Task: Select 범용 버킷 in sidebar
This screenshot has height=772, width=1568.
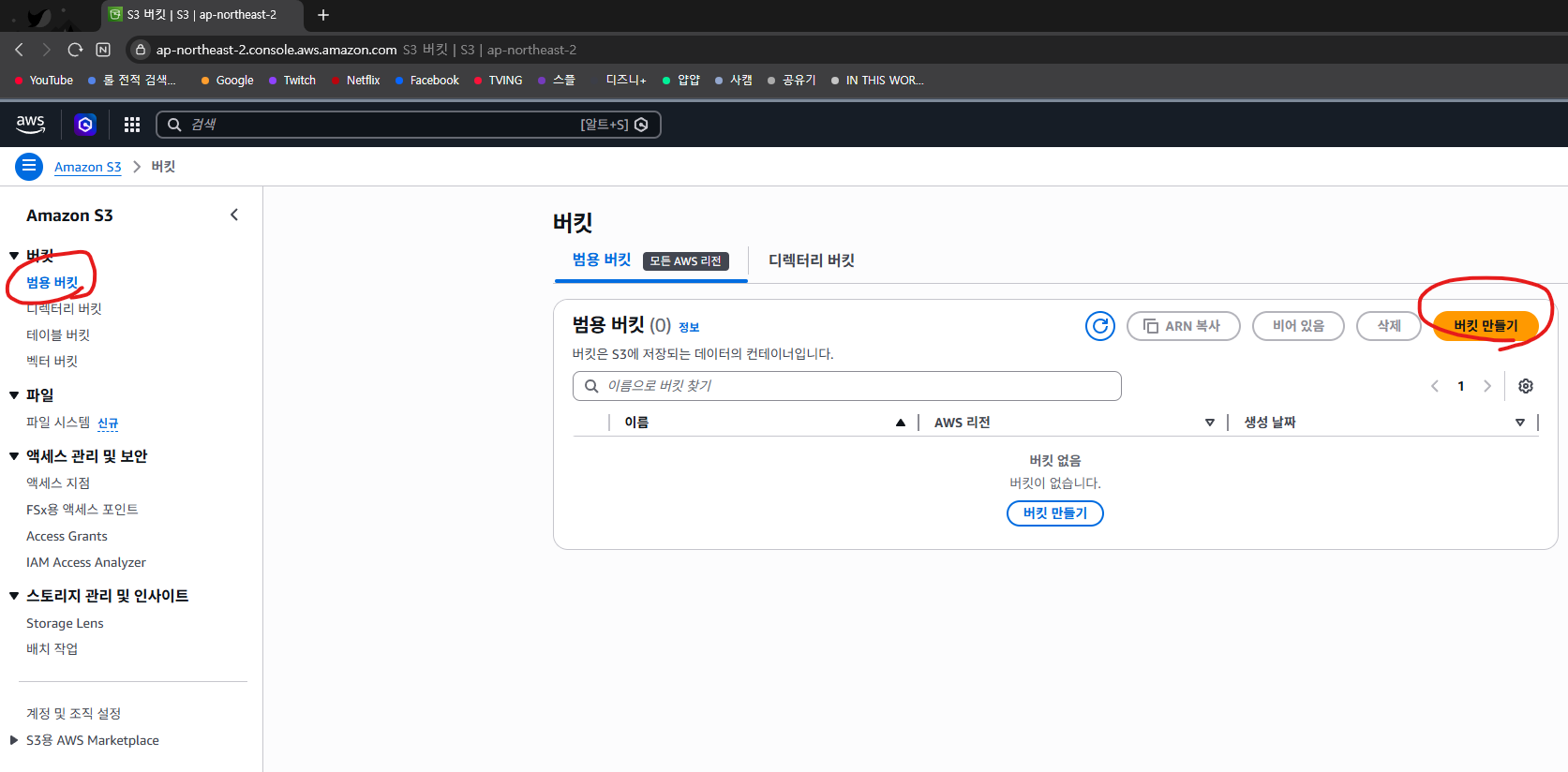Action: click(x=52, y=282)
